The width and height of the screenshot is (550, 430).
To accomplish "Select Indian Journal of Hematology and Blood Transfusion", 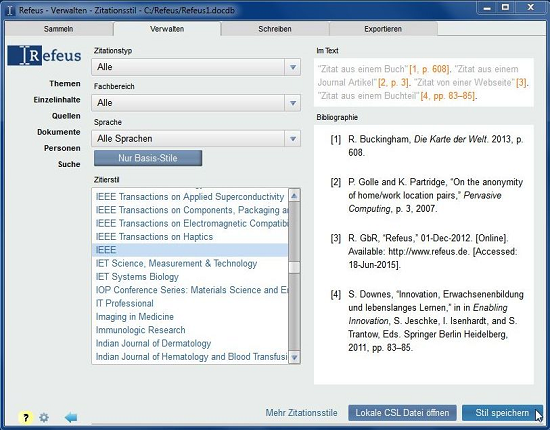I will tap(190, 357).
